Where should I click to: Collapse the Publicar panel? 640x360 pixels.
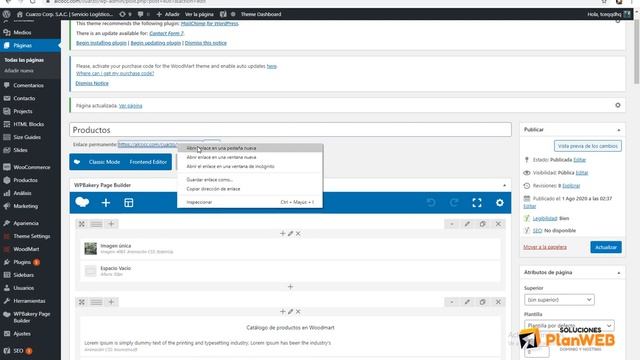[619, 130]
